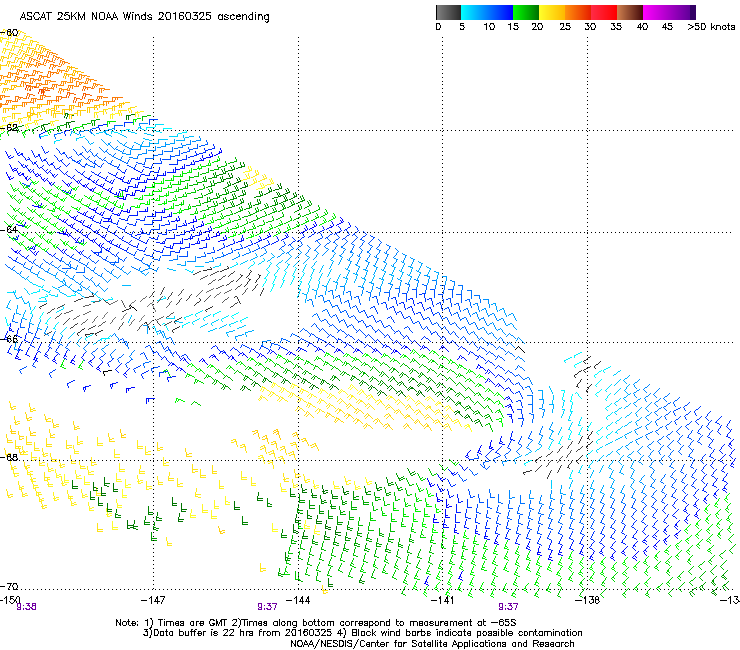Click the gray 0-5 knots legend swatch
This screenshot has height=650, width=740.
click(x=448, y=12)
